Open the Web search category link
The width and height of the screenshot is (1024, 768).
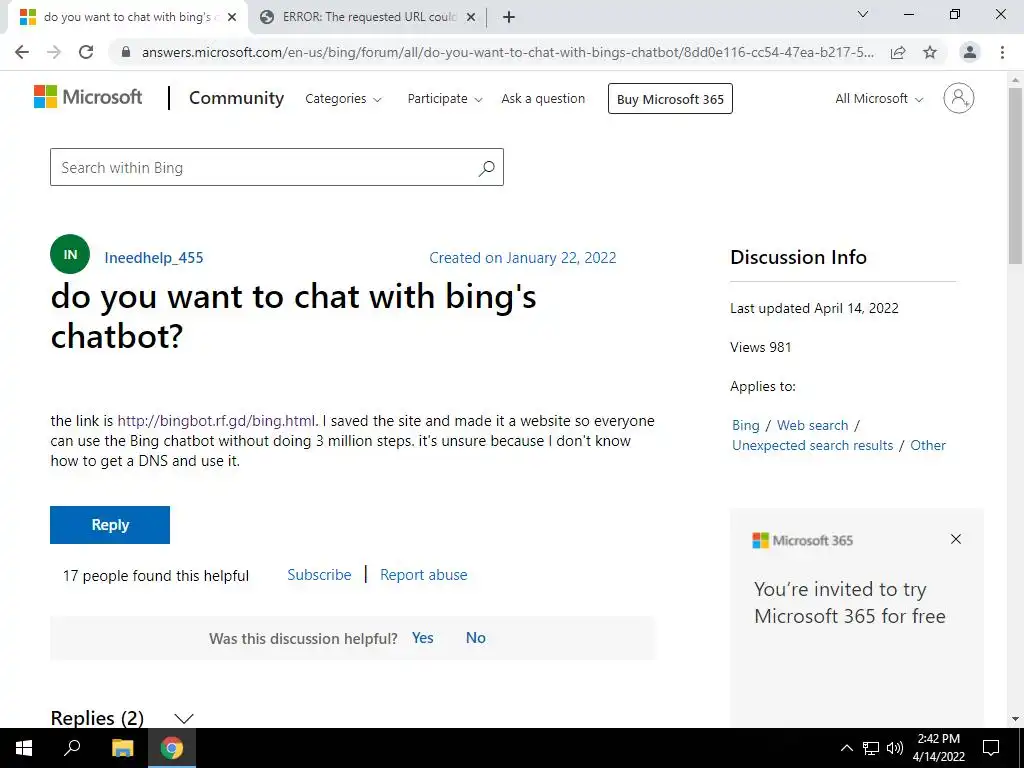812,425
